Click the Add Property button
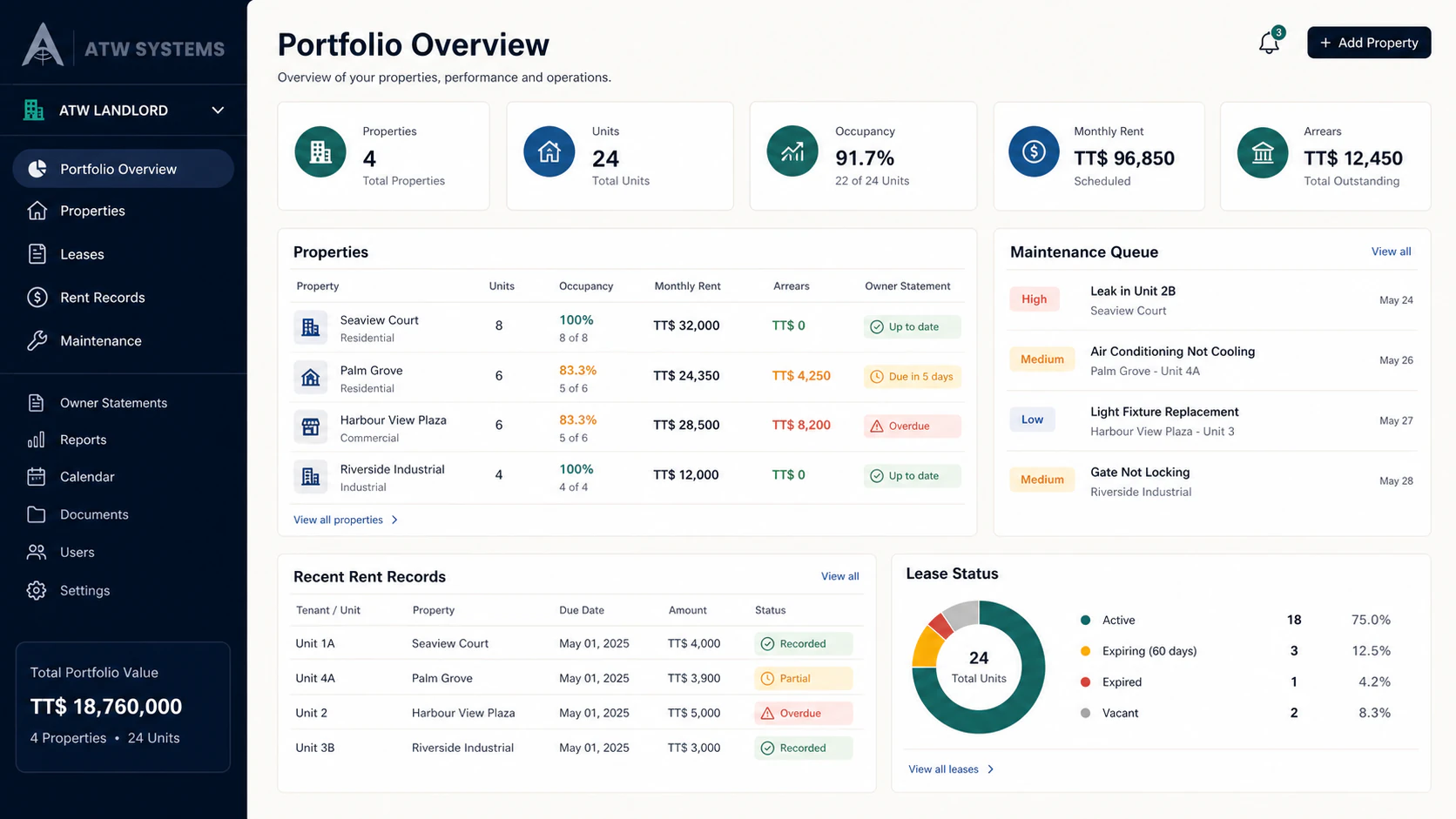1456x819 pixels. 1369,43
